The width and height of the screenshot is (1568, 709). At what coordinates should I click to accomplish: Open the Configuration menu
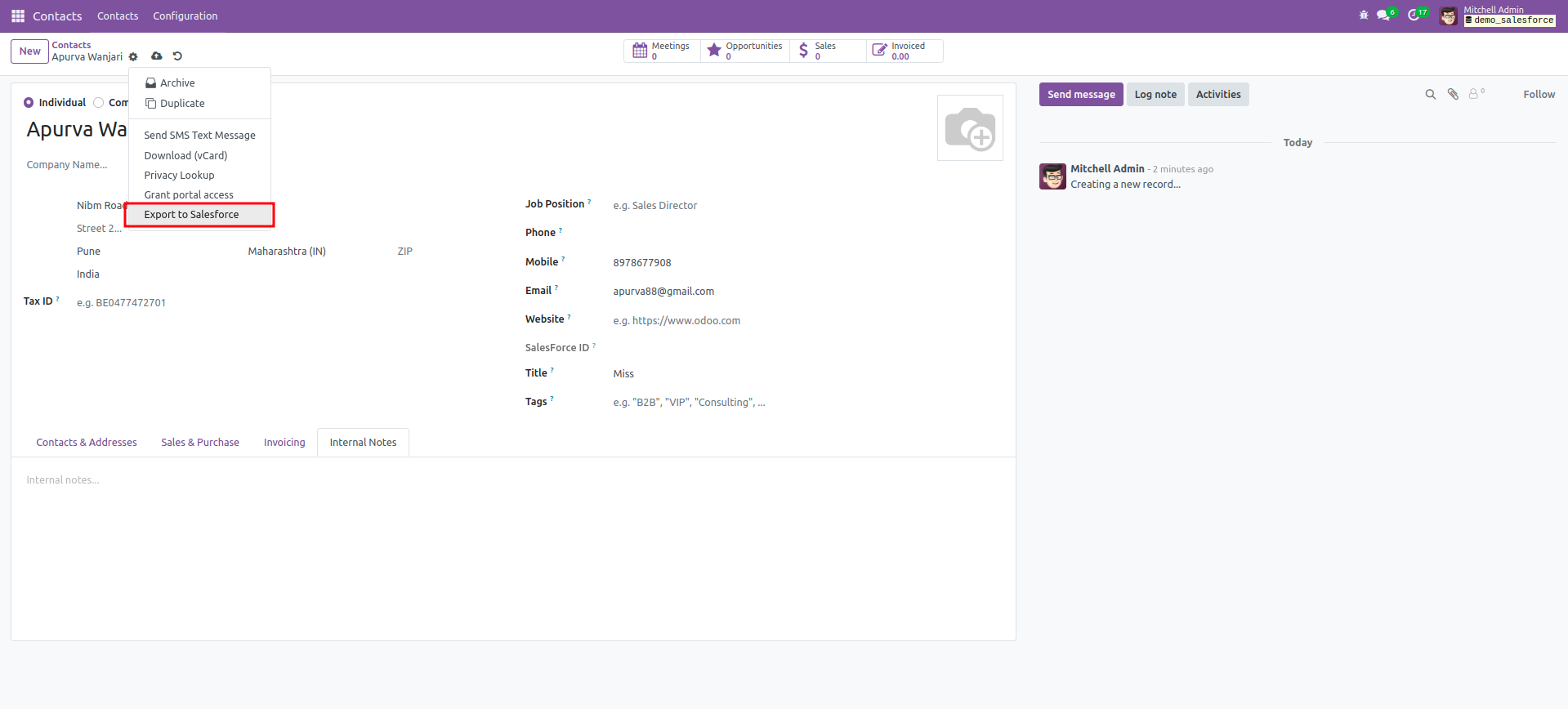(x=185, y=16)
